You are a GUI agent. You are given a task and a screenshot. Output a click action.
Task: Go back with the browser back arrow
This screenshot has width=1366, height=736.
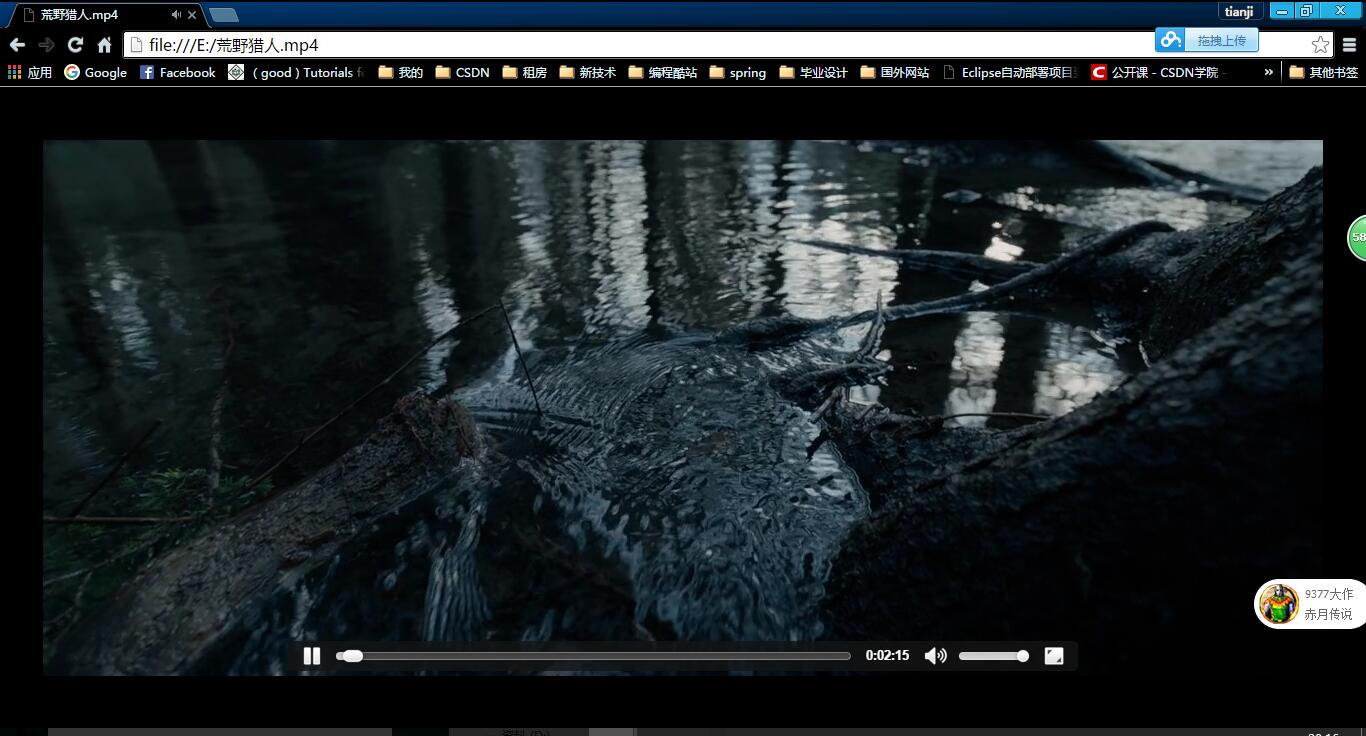click(17, 45)
